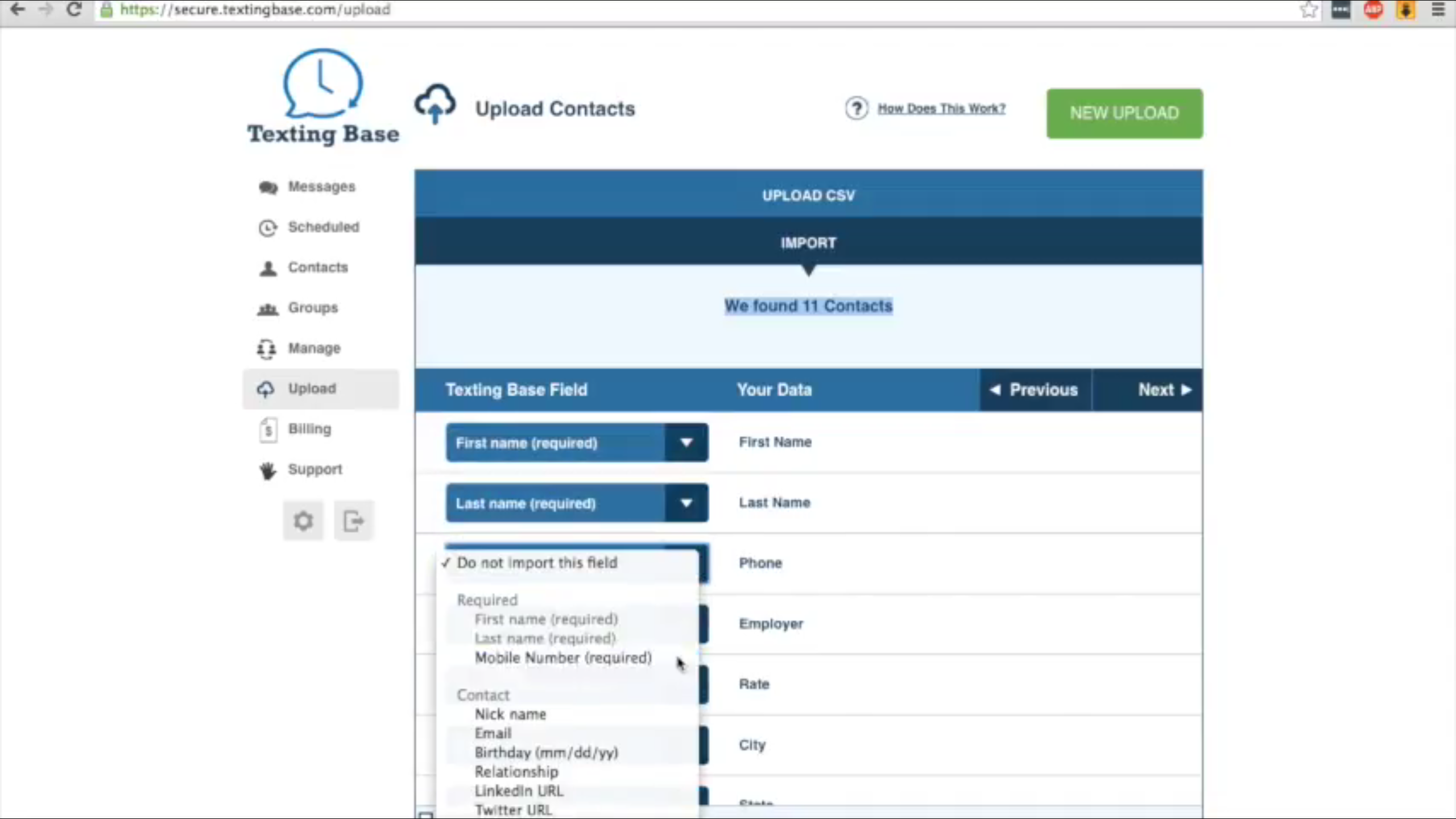Open Billing from the sidebar

coord(309,429)
